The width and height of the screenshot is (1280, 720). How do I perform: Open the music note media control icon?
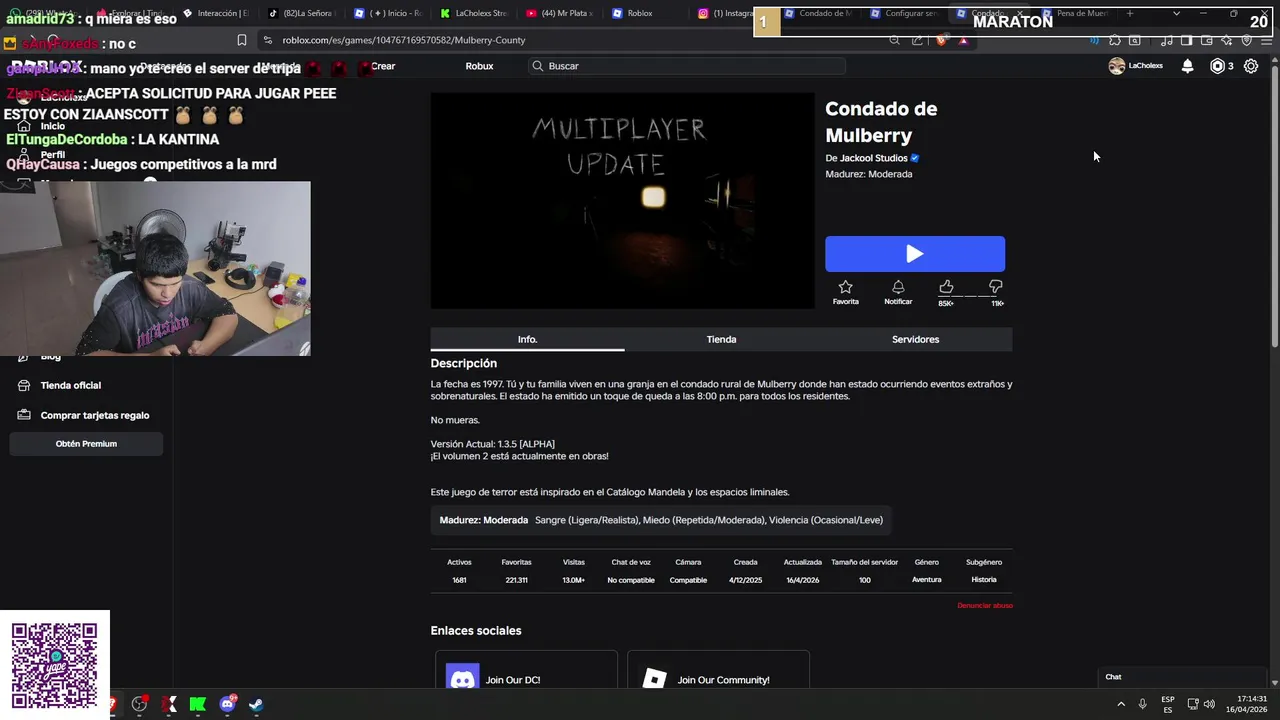(1166, 40)
